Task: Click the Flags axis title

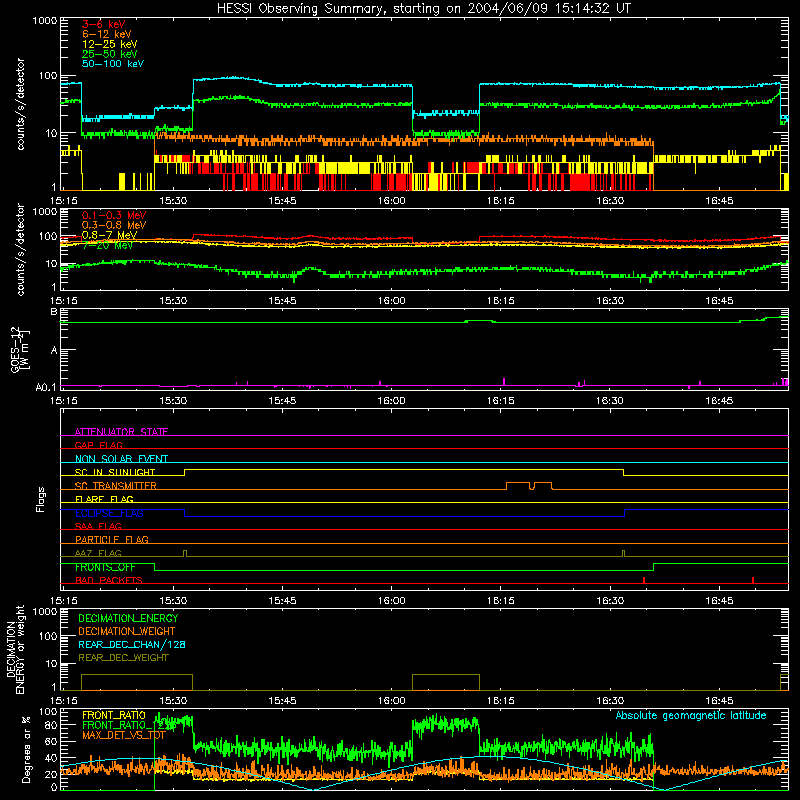Action: point(41,500)
